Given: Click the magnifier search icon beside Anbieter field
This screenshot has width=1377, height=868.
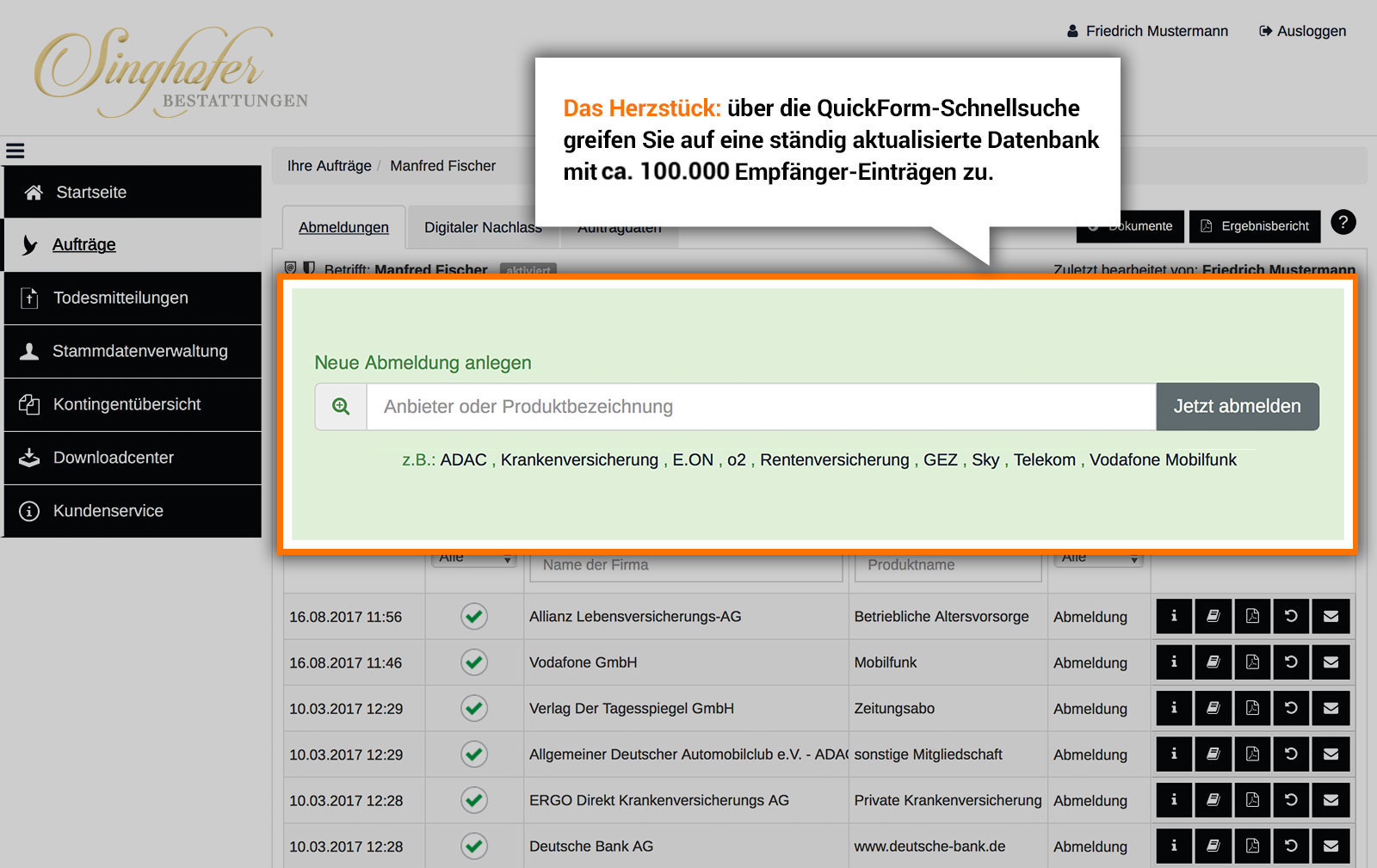Looking at the screenshot, I should point(341,407).
